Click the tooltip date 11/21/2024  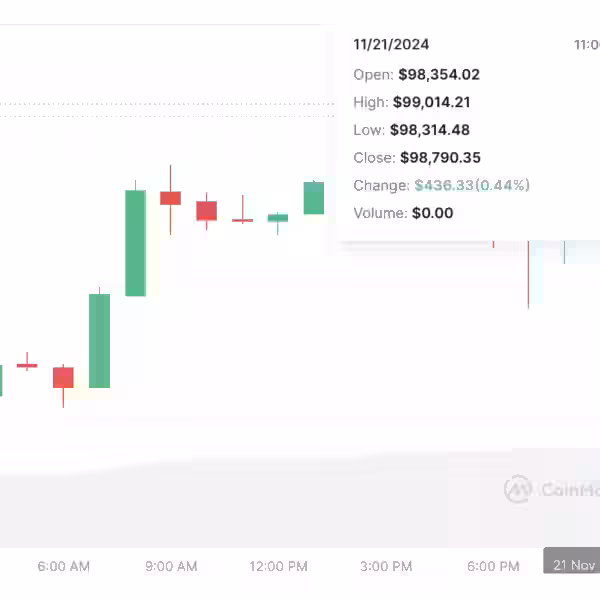tap(391, 45)
